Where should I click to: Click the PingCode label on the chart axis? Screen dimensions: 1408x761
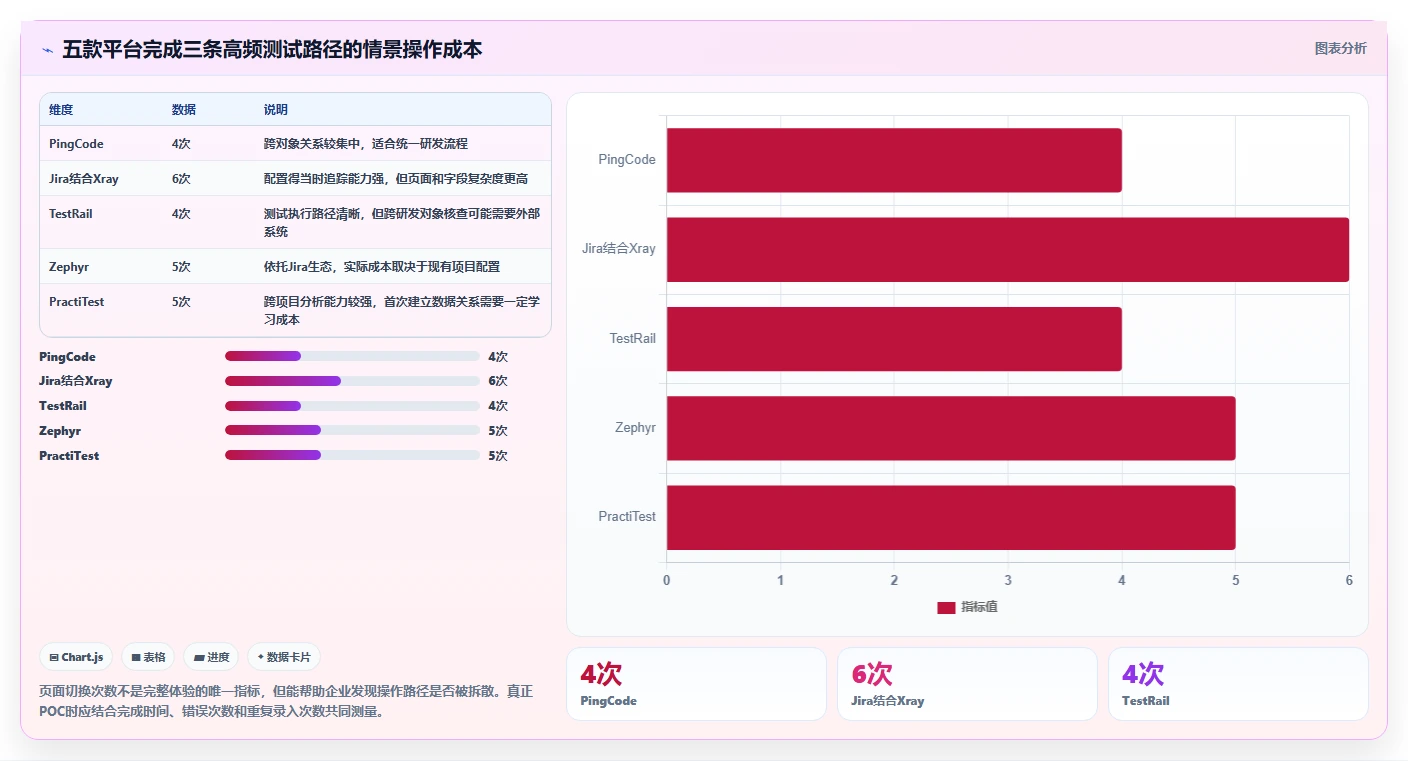(627, 160)
